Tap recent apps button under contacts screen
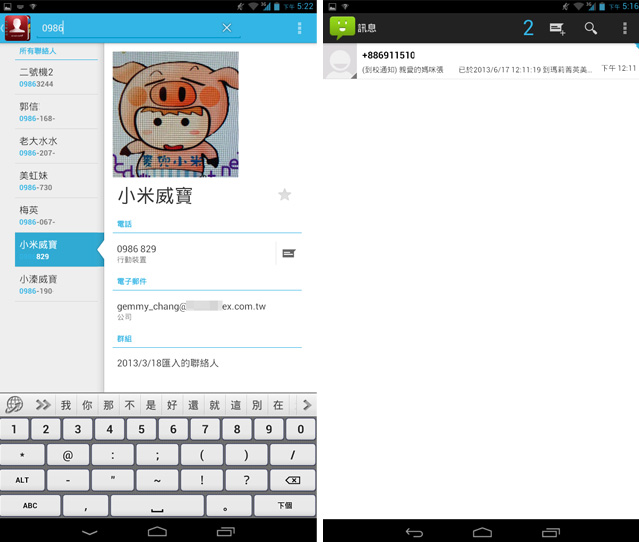639x542 pixels. 225,531
